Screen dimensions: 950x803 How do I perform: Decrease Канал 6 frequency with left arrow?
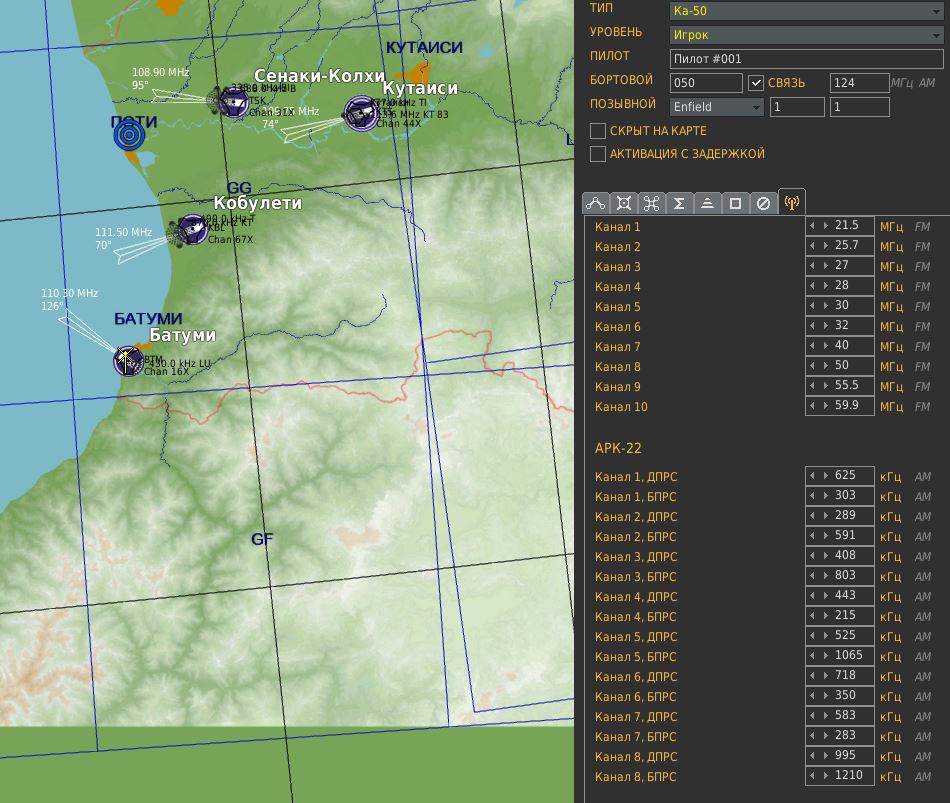coord(812,325)
